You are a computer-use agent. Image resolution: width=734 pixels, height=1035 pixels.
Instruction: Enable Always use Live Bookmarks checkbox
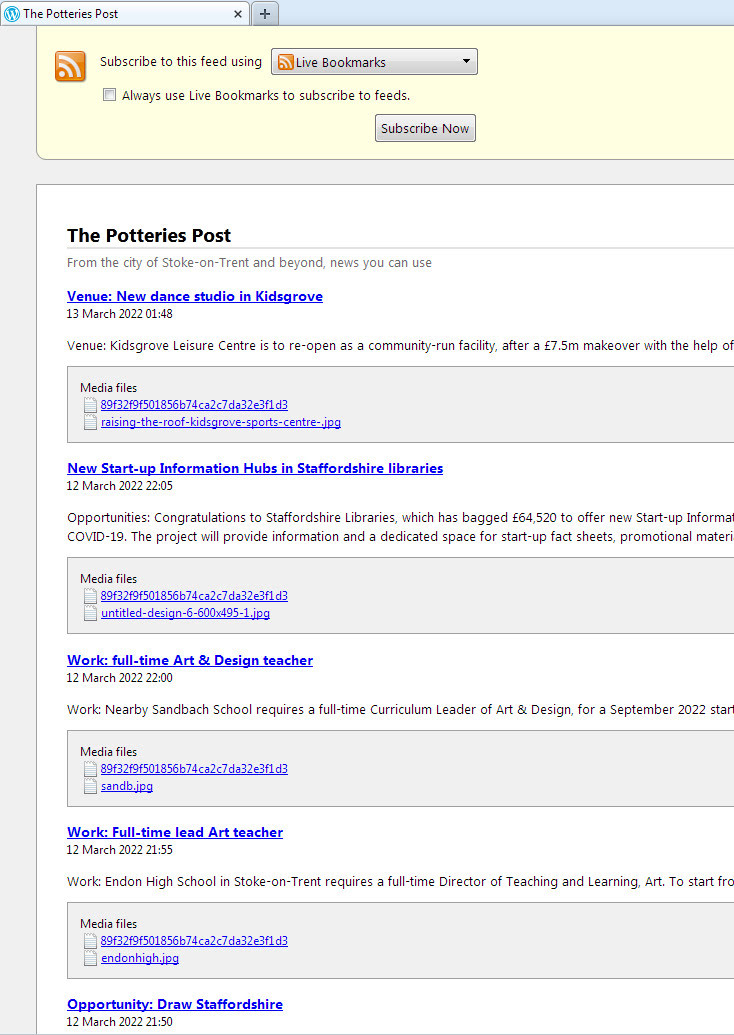[109, 96]
